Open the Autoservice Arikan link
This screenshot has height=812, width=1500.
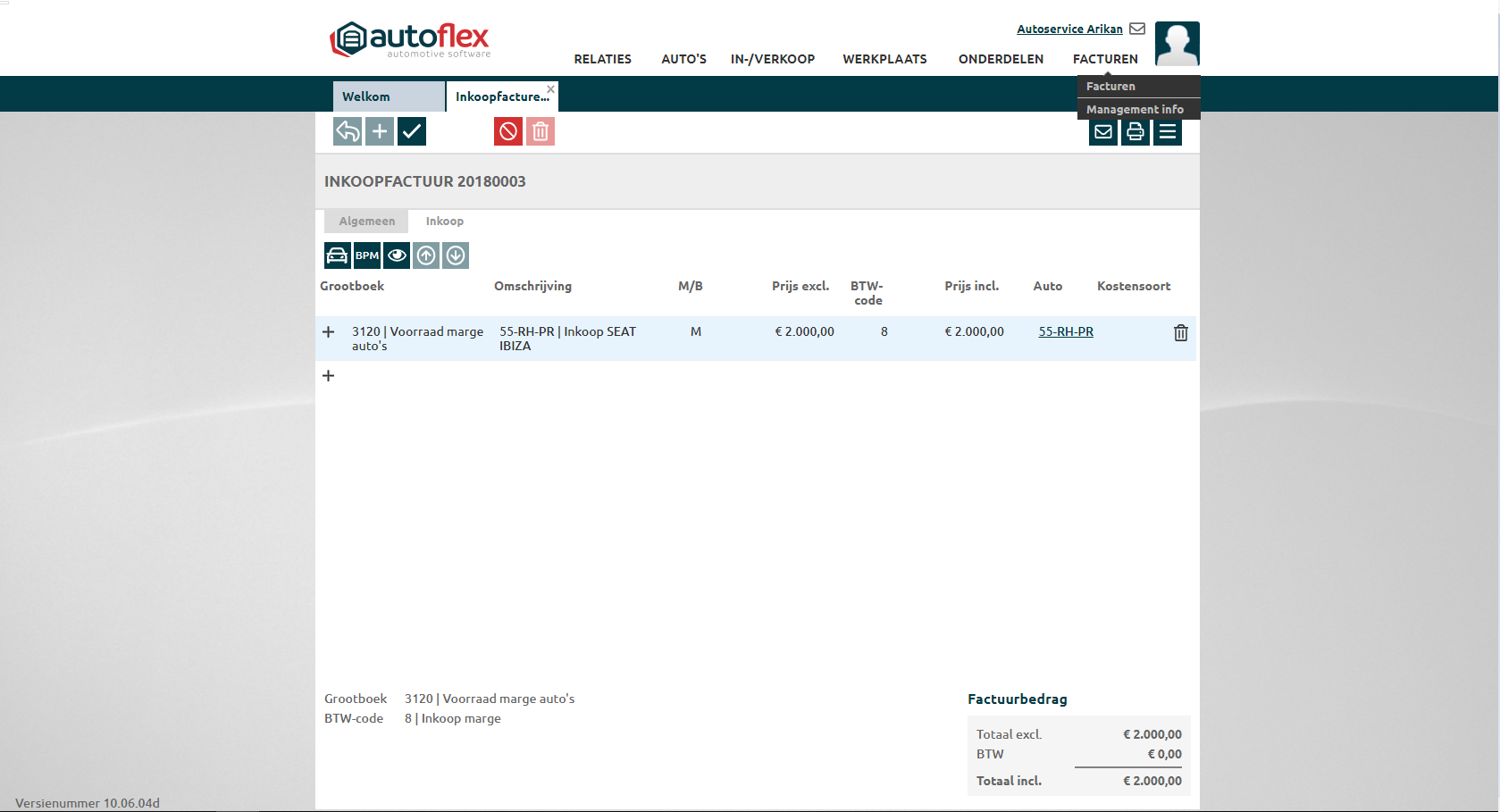click(x=1069, y=29)
